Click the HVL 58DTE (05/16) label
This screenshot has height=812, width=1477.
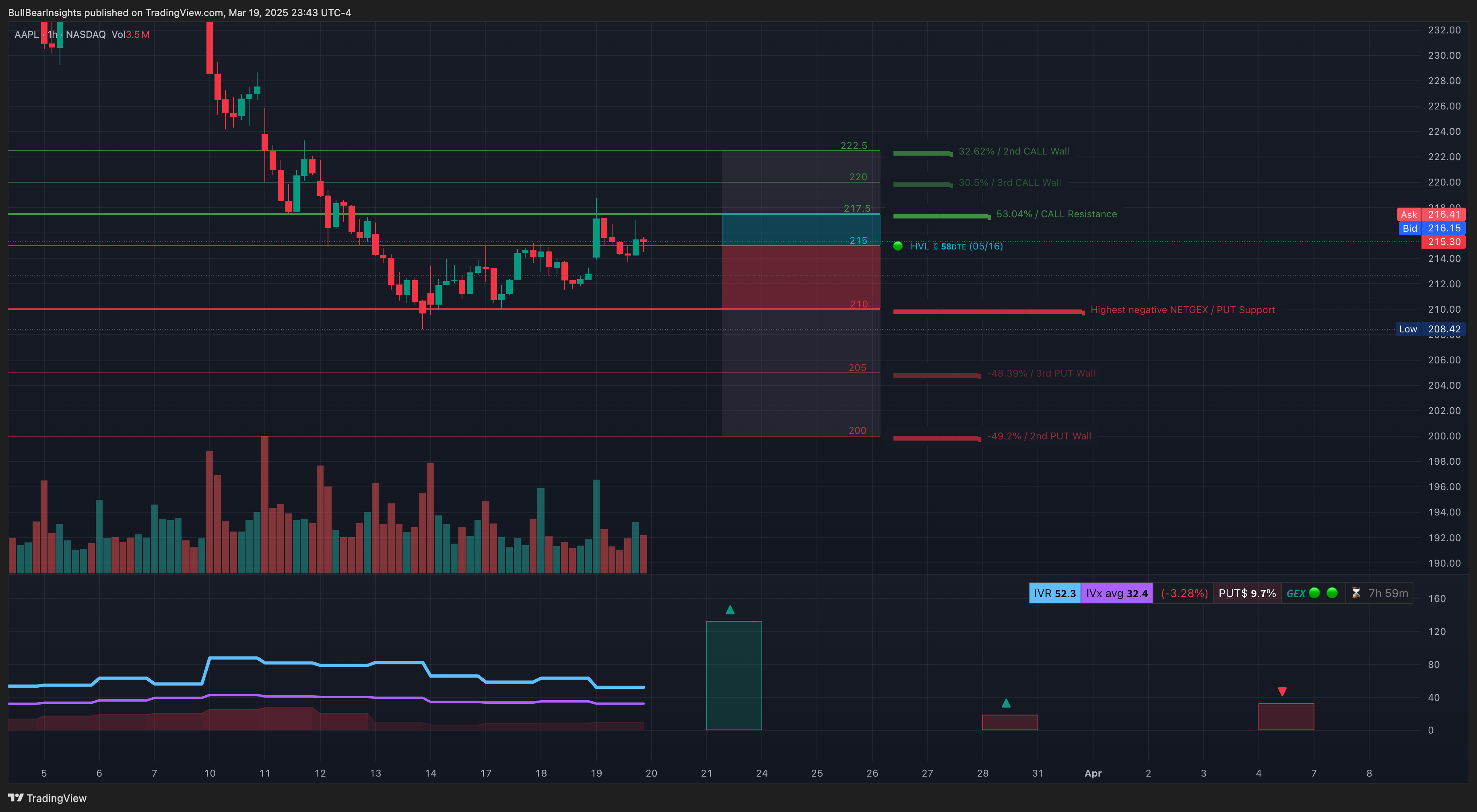(x=956, y=246)
